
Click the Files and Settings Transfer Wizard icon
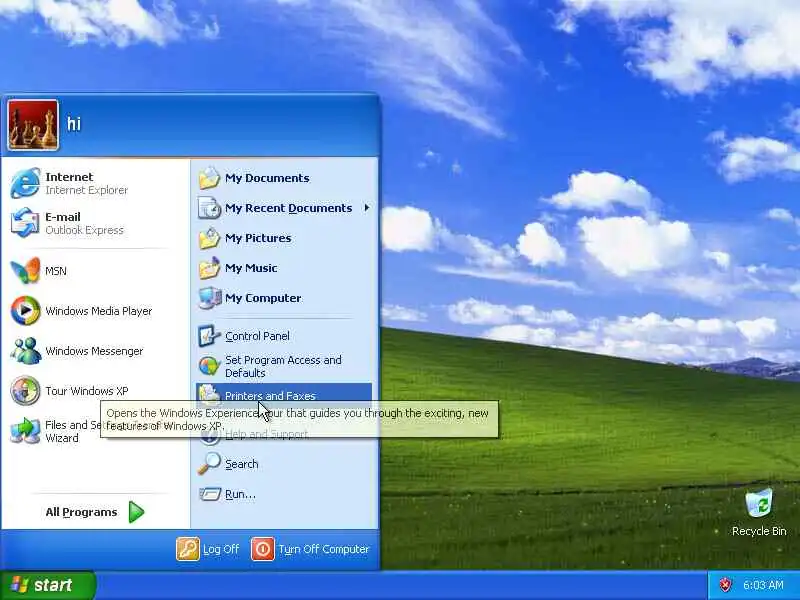pos(25,430)
